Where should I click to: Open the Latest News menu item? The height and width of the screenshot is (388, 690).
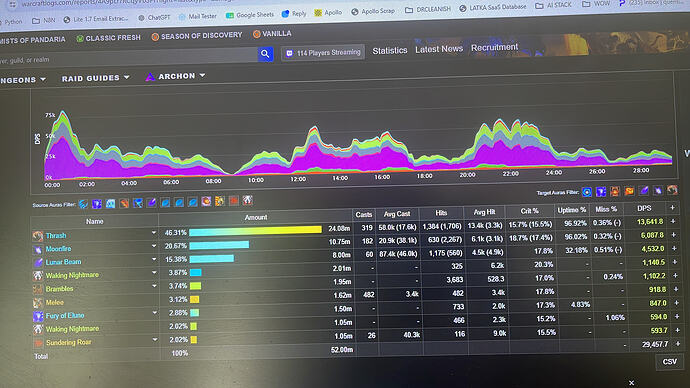pyautogui.click(x=439, y=49)
